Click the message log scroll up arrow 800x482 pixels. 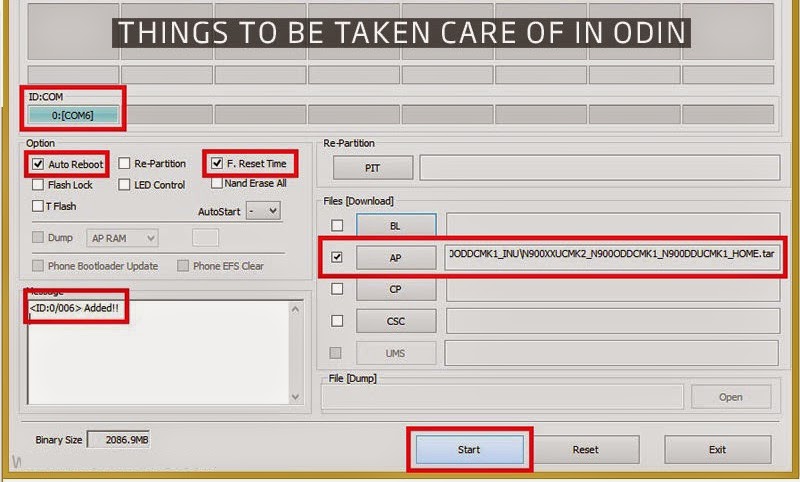(295, 309)
